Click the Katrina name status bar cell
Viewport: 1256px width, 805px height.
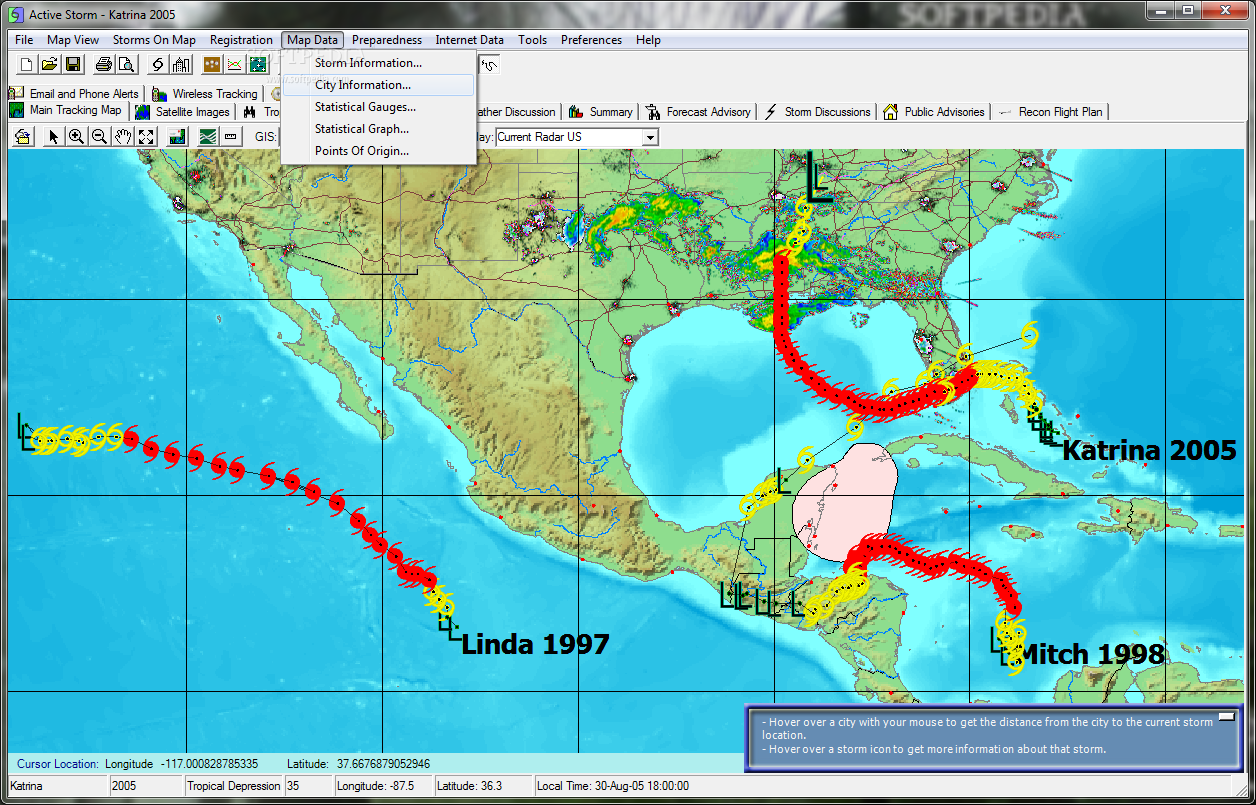[58, 786]
